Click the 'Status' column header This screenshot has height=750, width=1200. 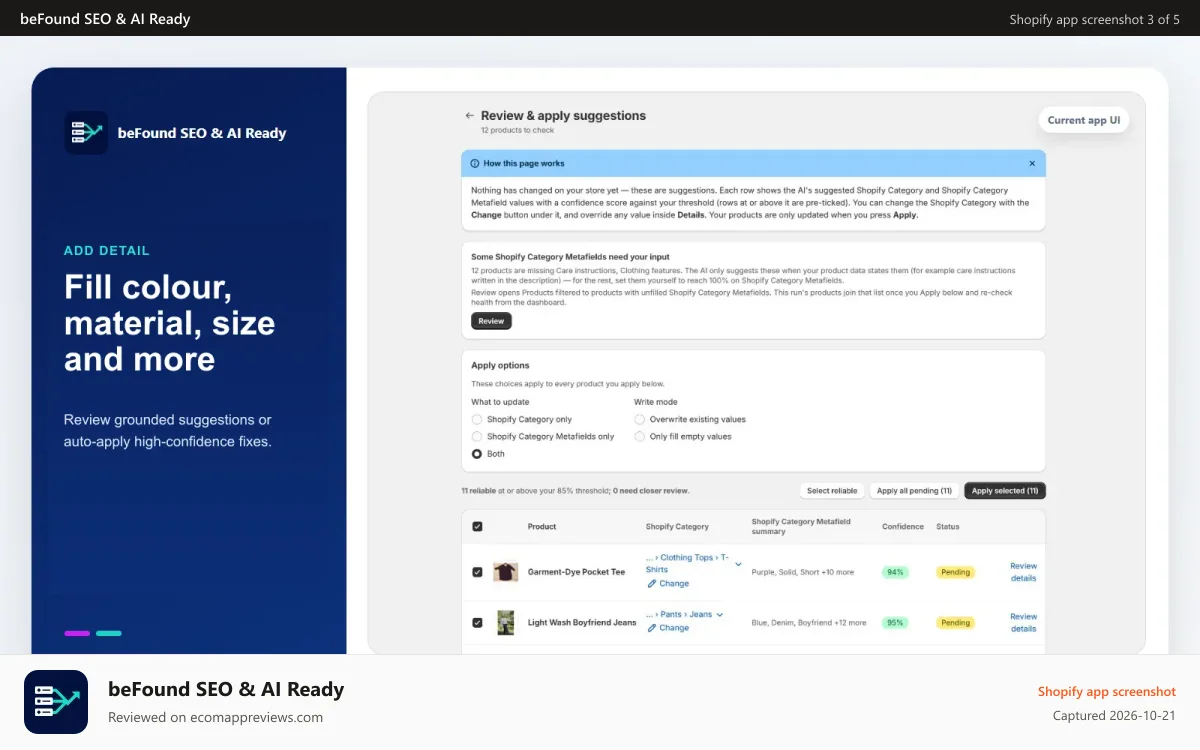pos(948,526)
